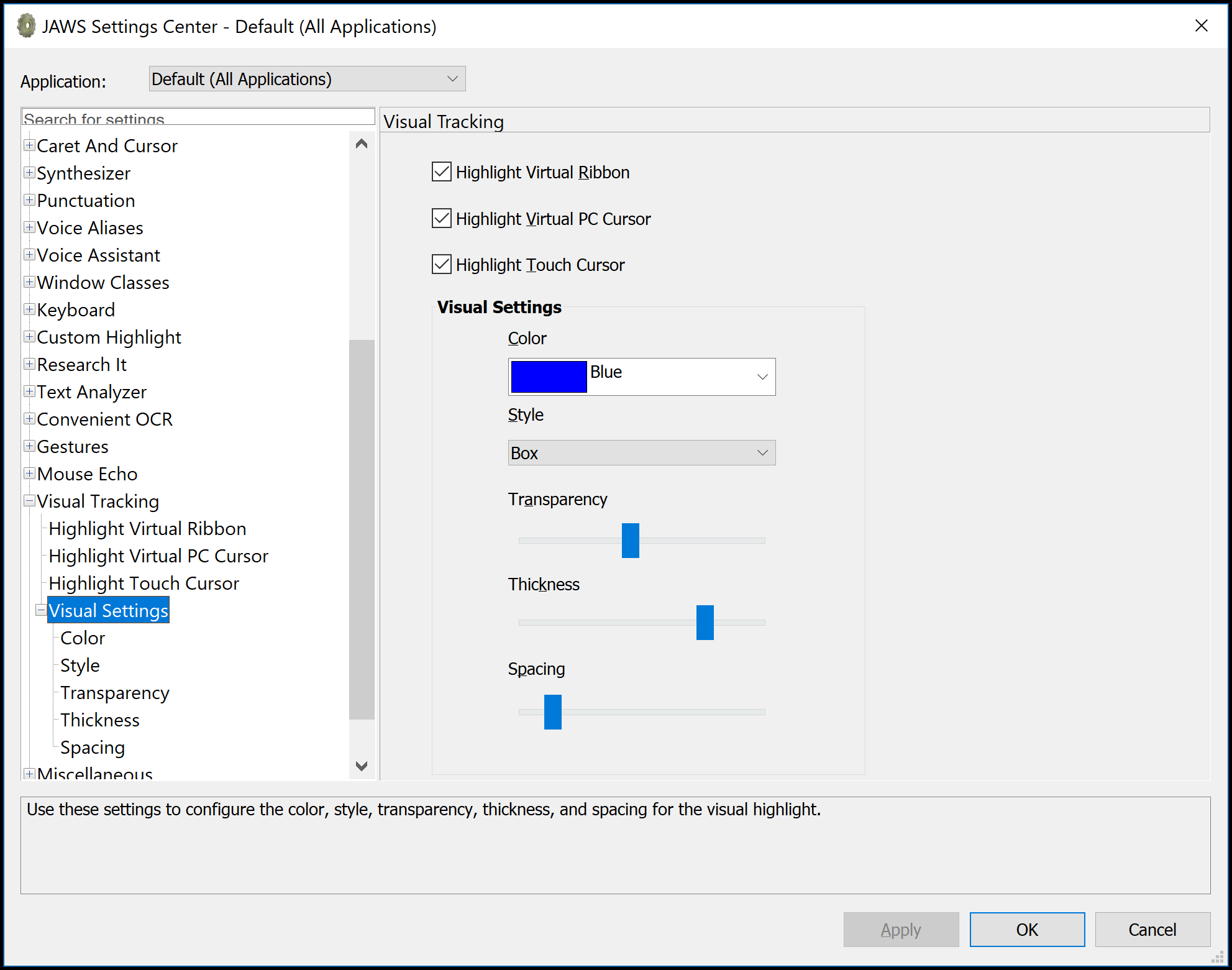
Task: Select Keyboard in the settings tree
Action: coord(76,310)
